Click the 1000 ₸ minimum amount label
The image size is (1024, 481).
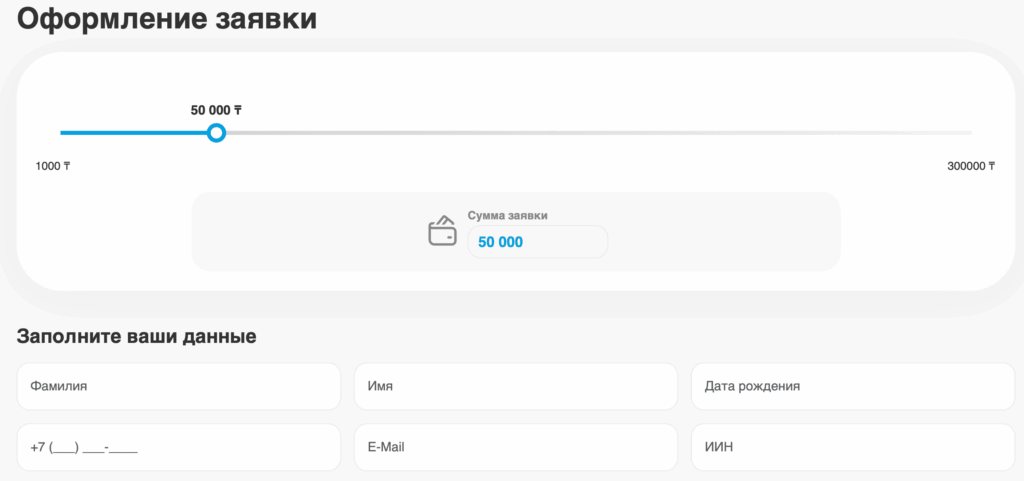pos(53,167)
